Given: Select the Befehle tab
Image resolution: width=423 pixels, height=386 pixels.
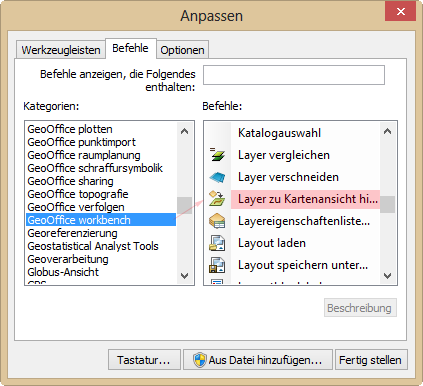Looking at the screenshot, I should (x=131, y=49).
